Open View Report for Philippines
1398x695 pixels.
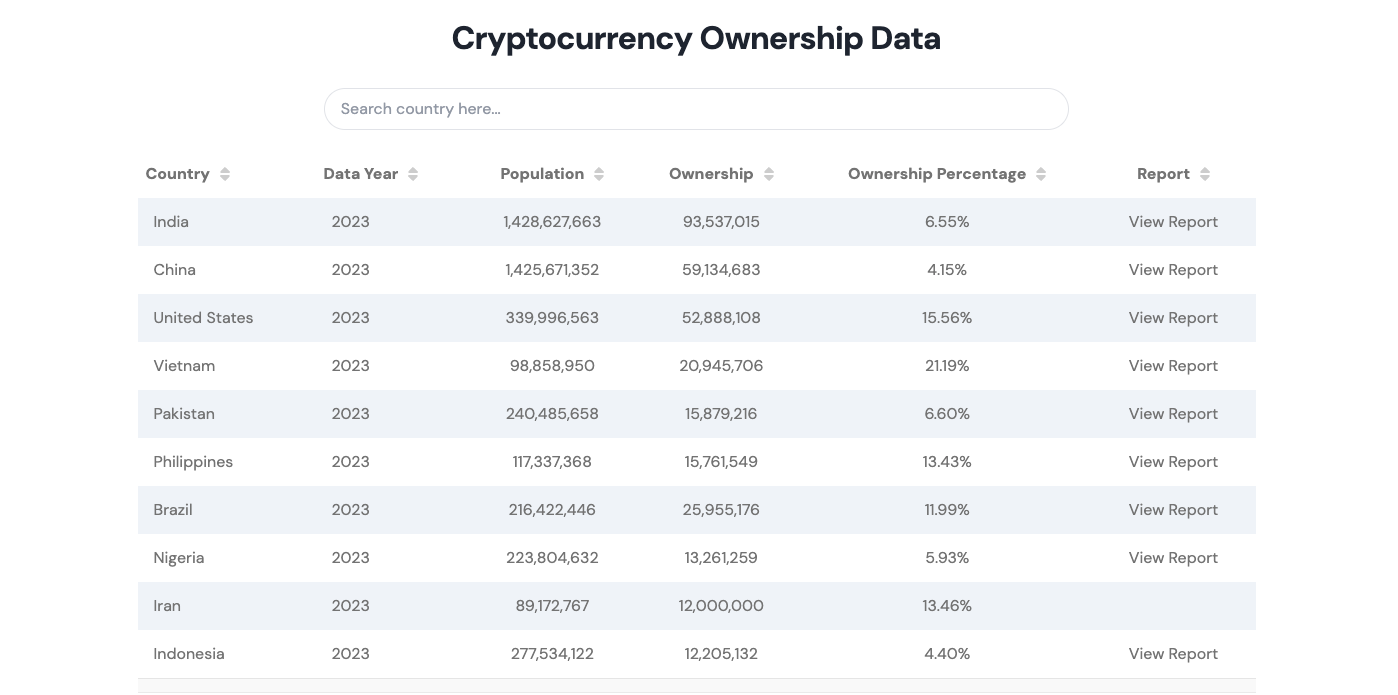point(1173,462)
